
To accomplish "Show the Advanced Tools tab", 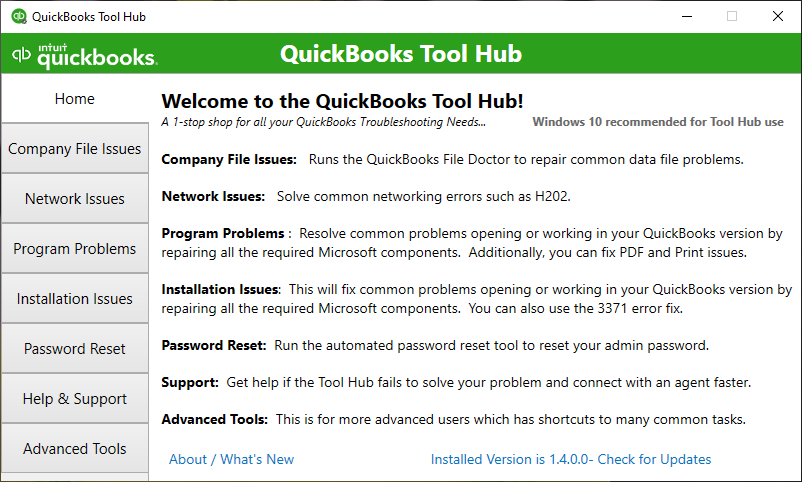I will [75, 449].
